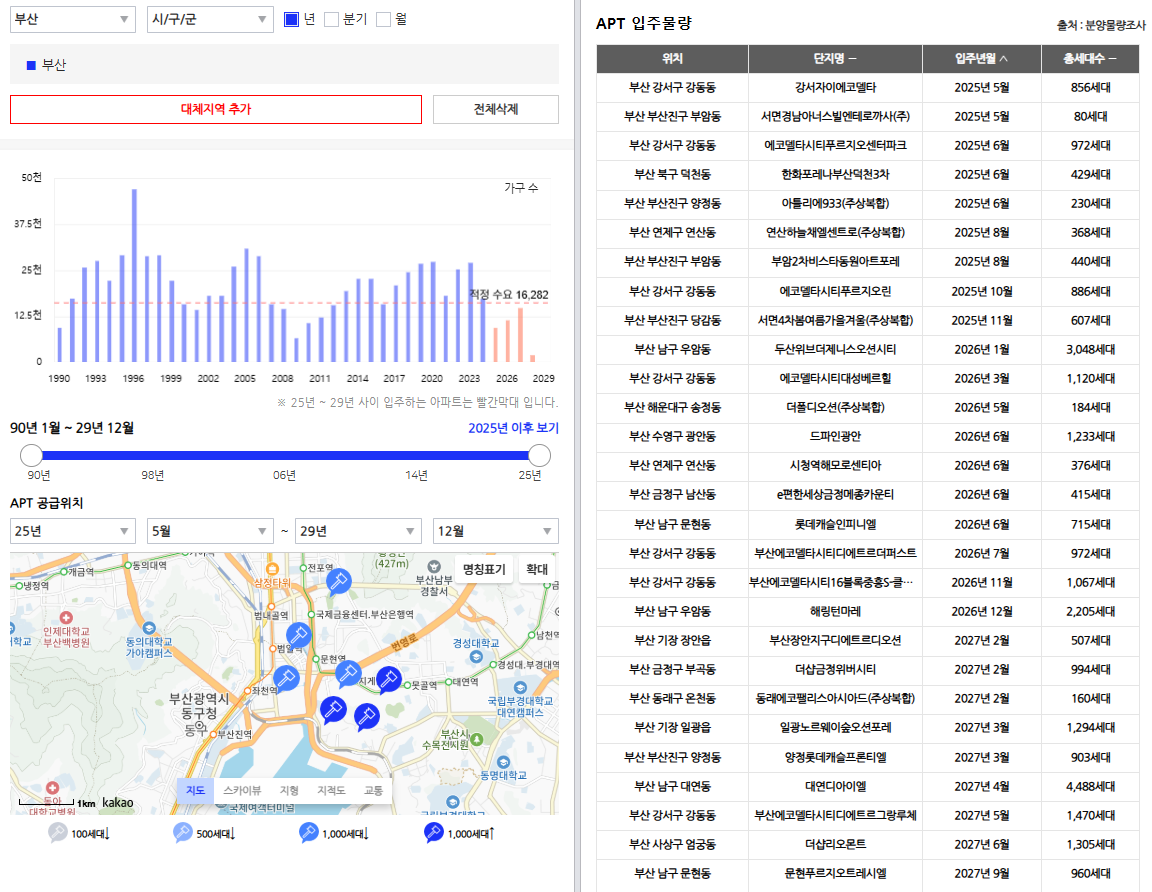Viewport: 1152px width, 892px height.
Task: Click the 국립부경대학교 대연캠퍼스 icon on the map
Action: tap(520, 688)
